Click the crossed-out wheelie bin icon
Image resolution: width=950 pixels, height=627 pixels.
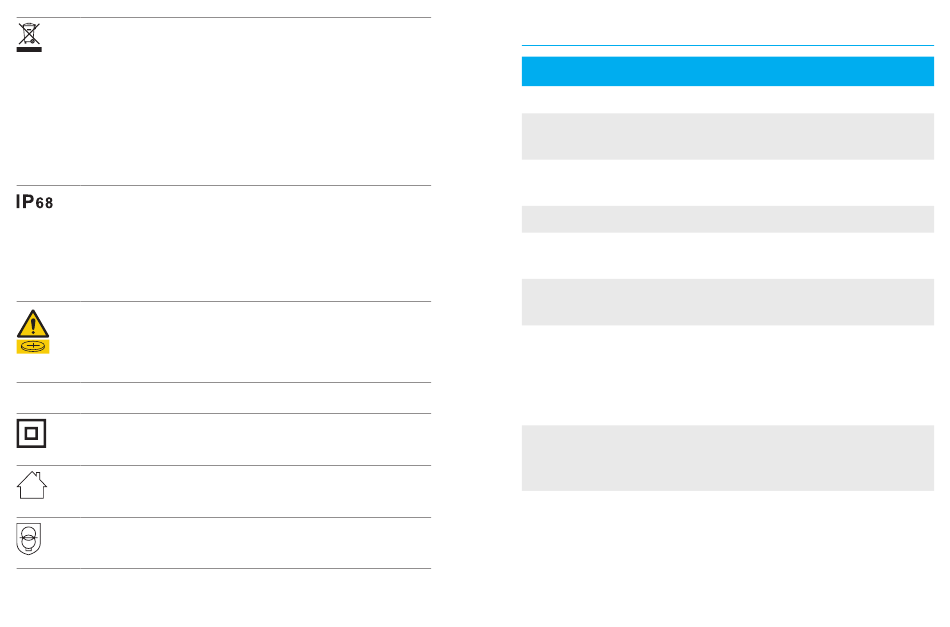point(29,34)
